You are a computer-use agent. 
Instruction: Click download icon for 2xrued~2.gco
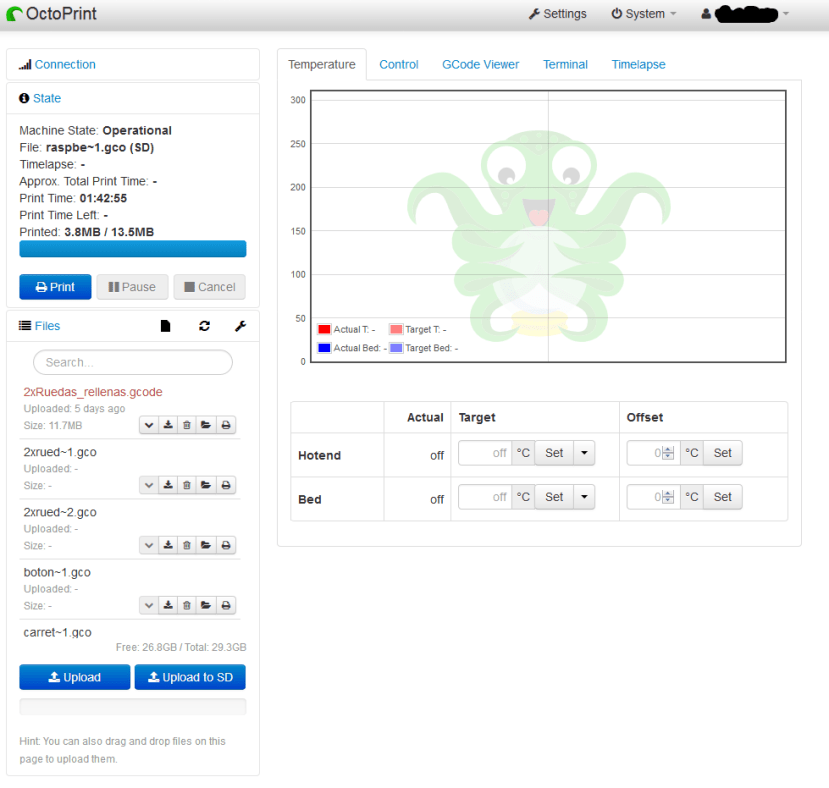tap(168, 545)
